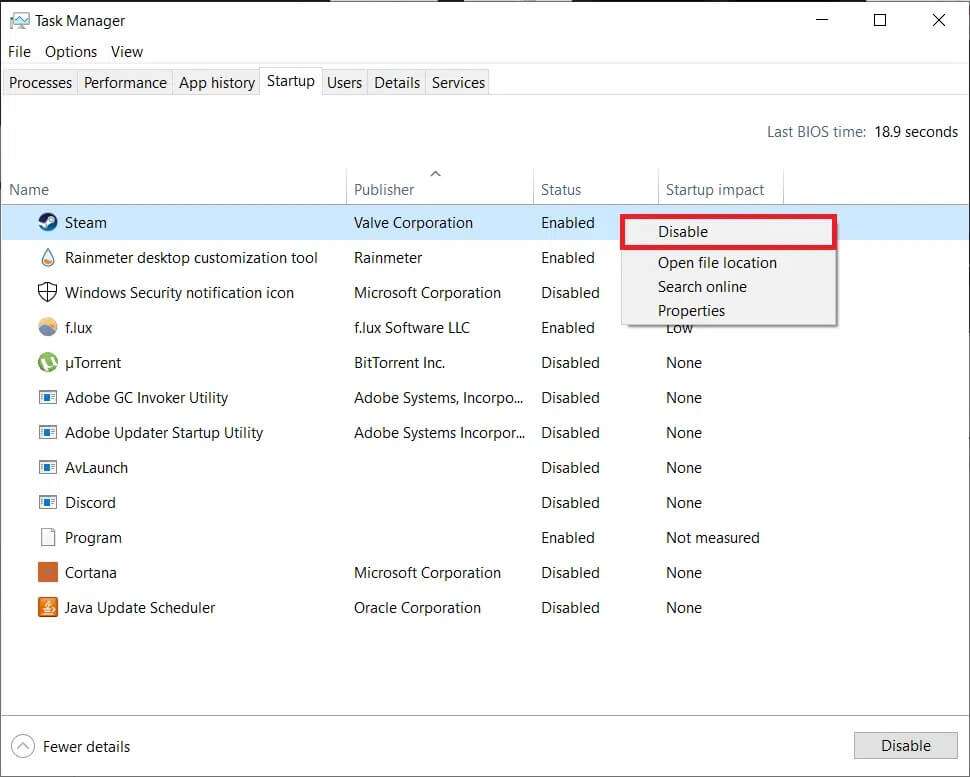970x777 pixels.
Task: Click the Fewer details link text
Action: pos(87,747)
